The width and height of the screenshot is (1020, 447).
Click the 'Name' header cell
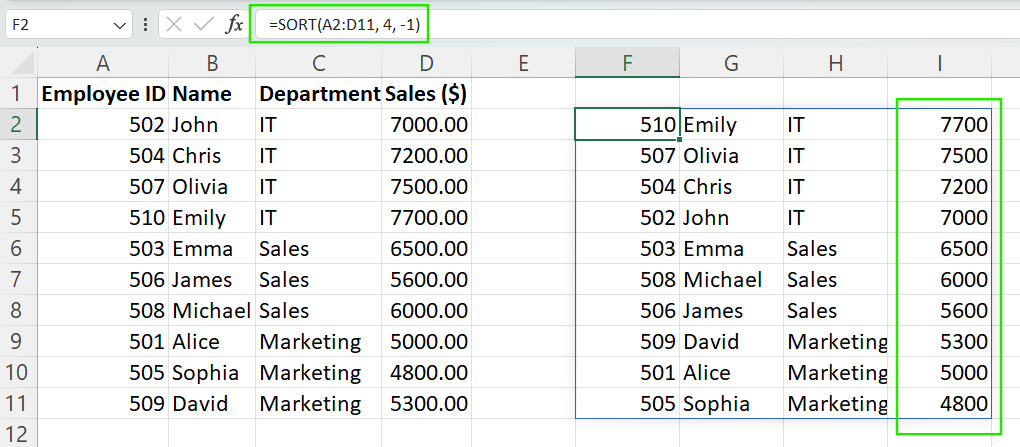[x=212, y=94]
